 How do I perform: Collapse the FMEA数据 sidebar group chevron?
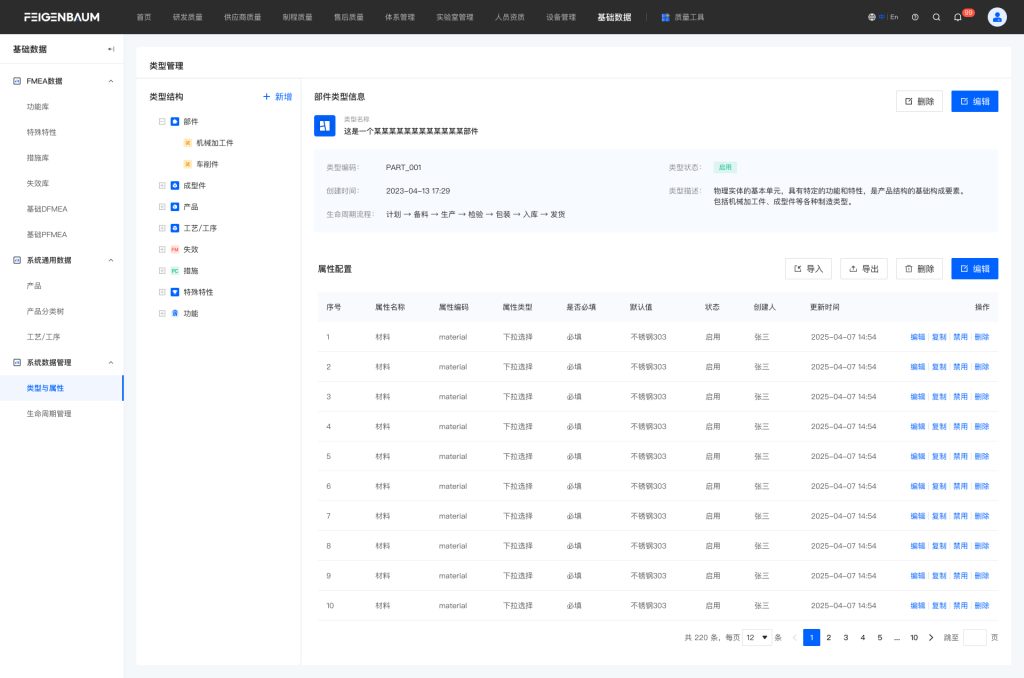click(111, 82)
